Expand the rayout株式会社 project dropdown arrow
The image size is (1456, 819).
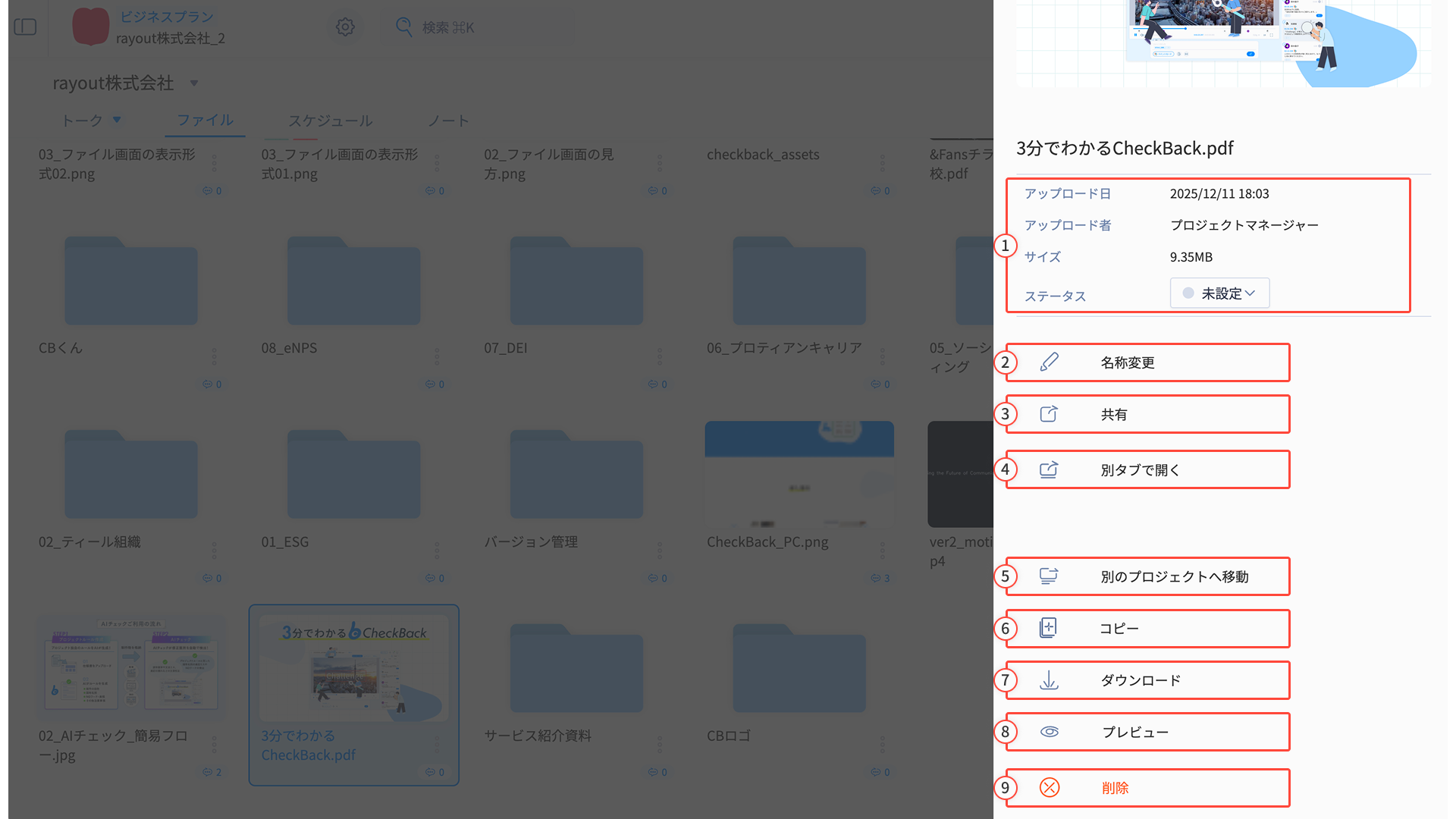pyautogui.click(x=194, y=83)
